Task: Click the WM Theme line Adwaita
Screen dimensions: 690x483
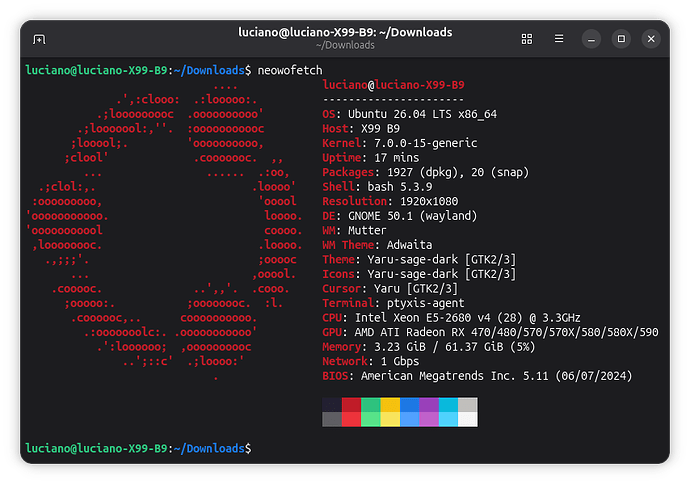Action: (377, 245)
